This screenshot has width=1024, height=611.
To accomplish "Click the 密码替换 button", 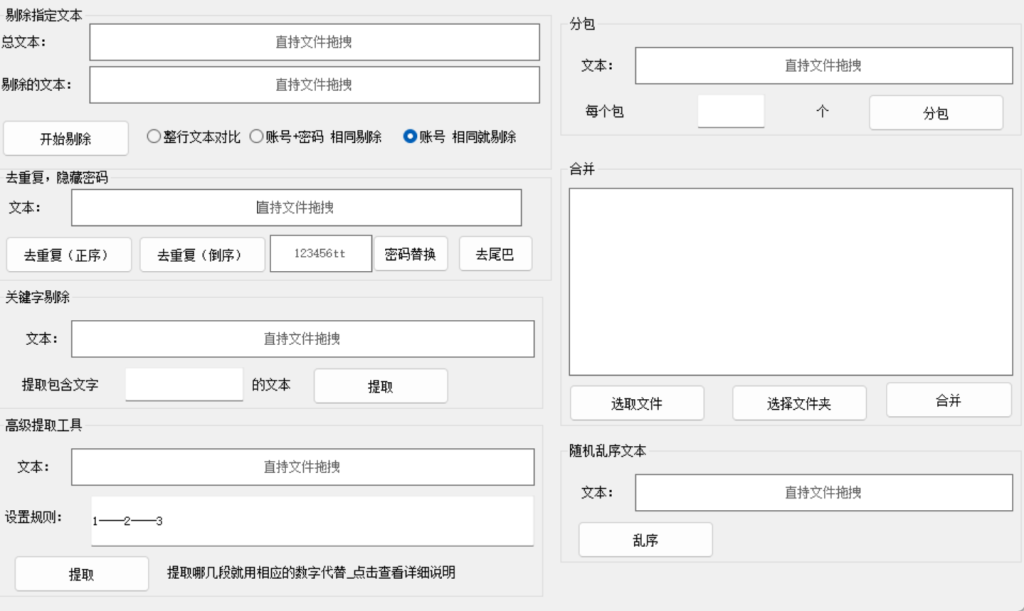I will [411, 254].
